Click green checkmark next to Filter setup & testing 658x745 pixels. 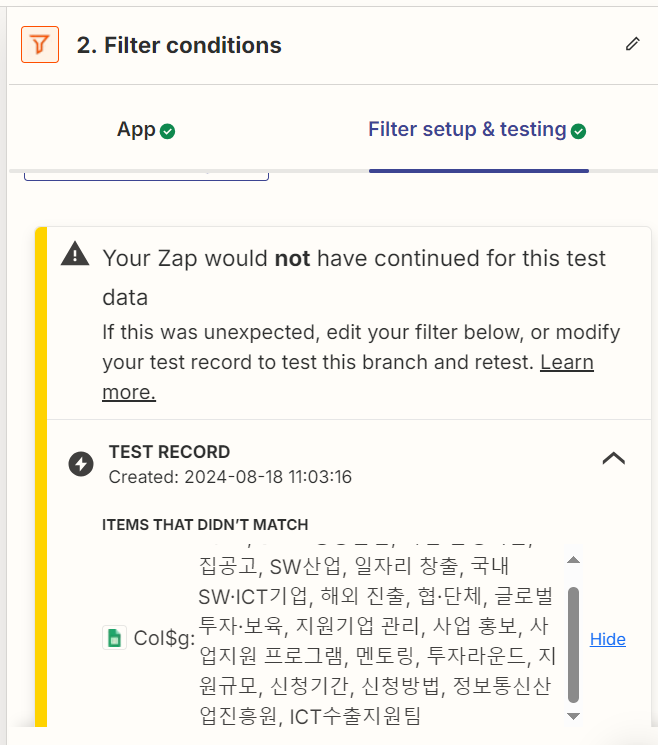578,131
